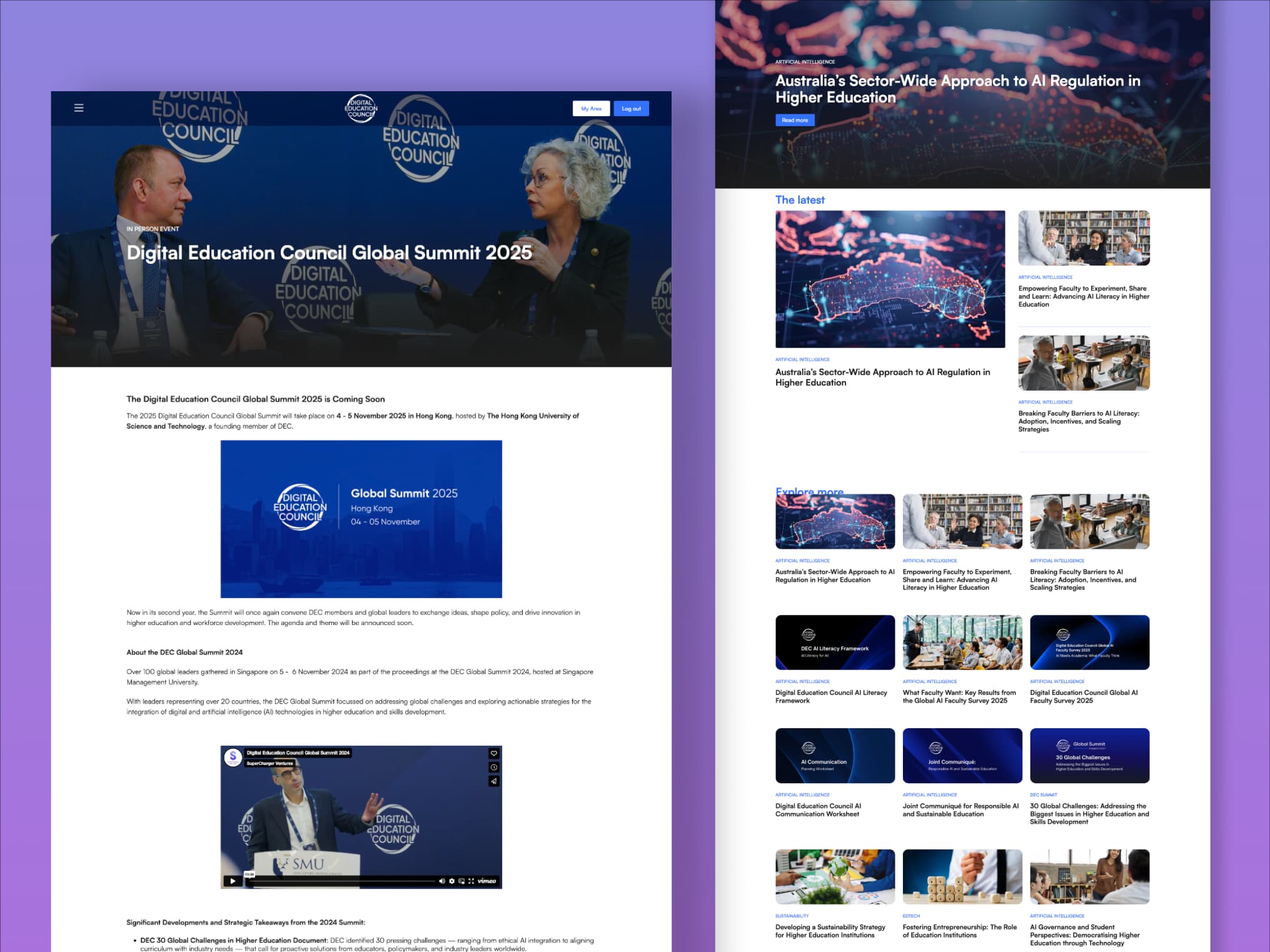Open Developing a Sustainability Strategy article

(x=830, y=931)
